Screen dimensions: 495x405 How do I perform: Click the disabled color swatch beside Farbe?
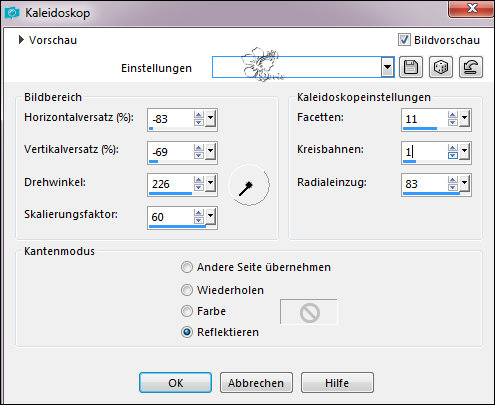[x=309, y=312]
